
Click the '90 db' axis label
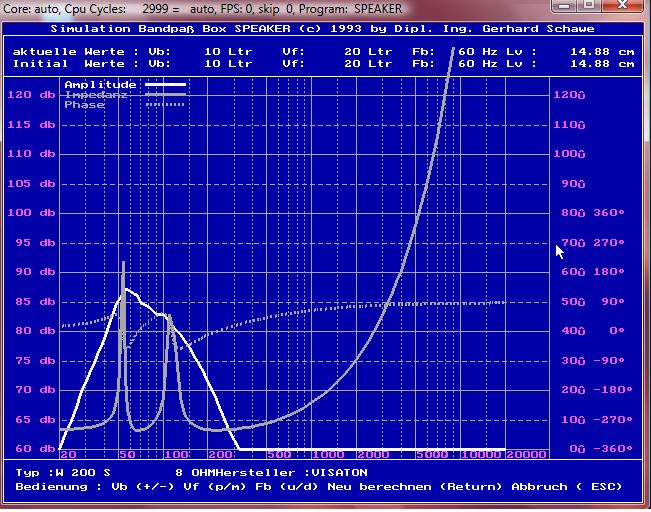(x=35, y=272)
